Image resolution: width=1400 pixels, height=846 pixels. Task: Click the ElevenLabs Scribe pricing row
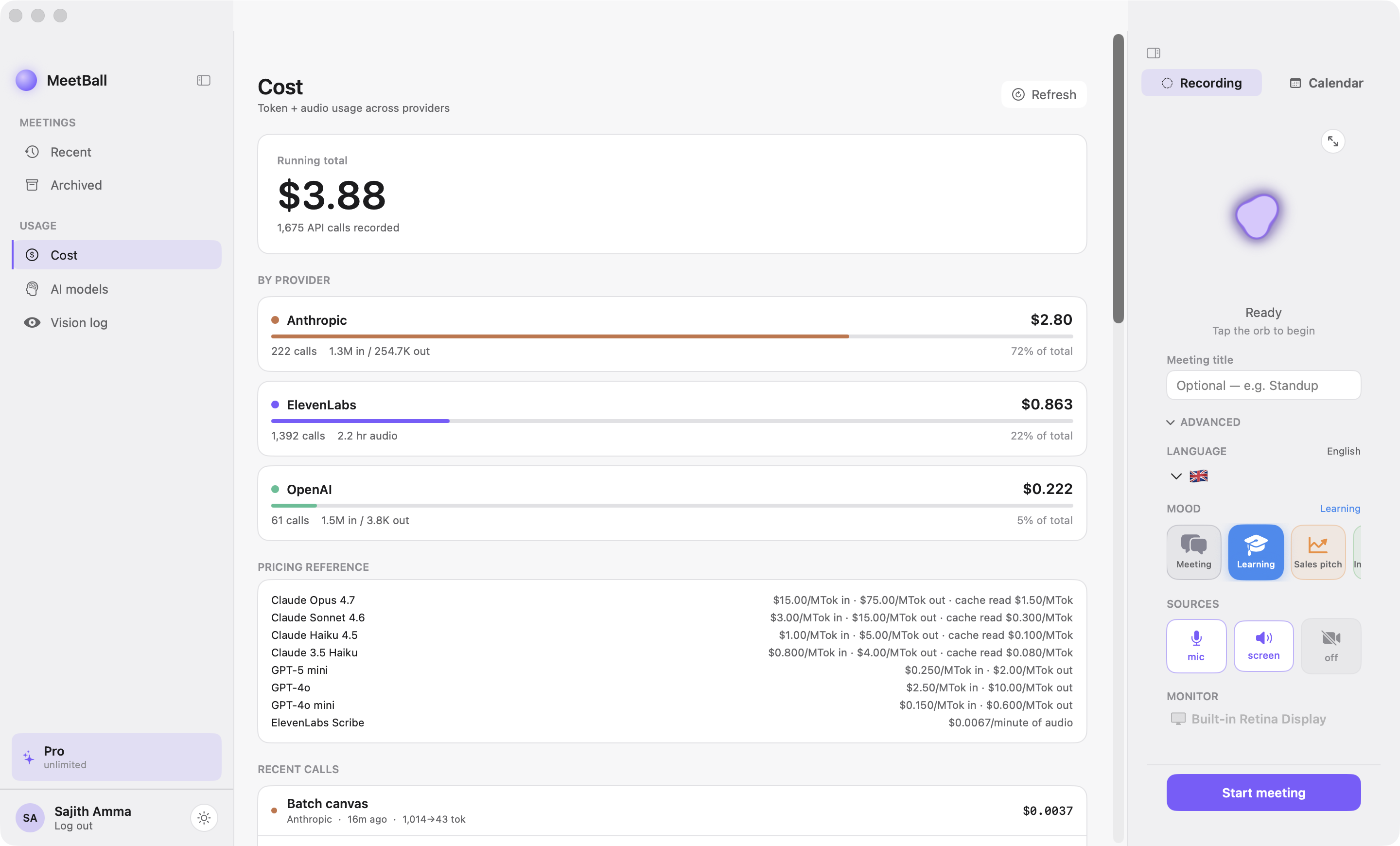point(672,723)
